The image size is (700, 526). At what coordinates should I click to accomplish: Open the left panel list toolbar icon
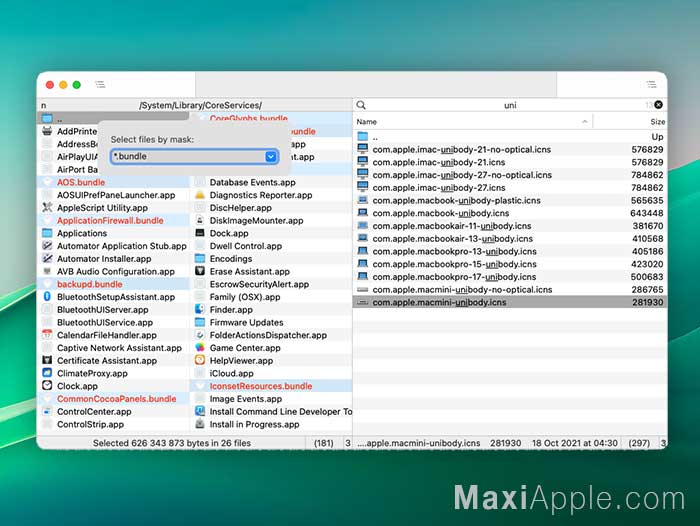pos(100,84)
